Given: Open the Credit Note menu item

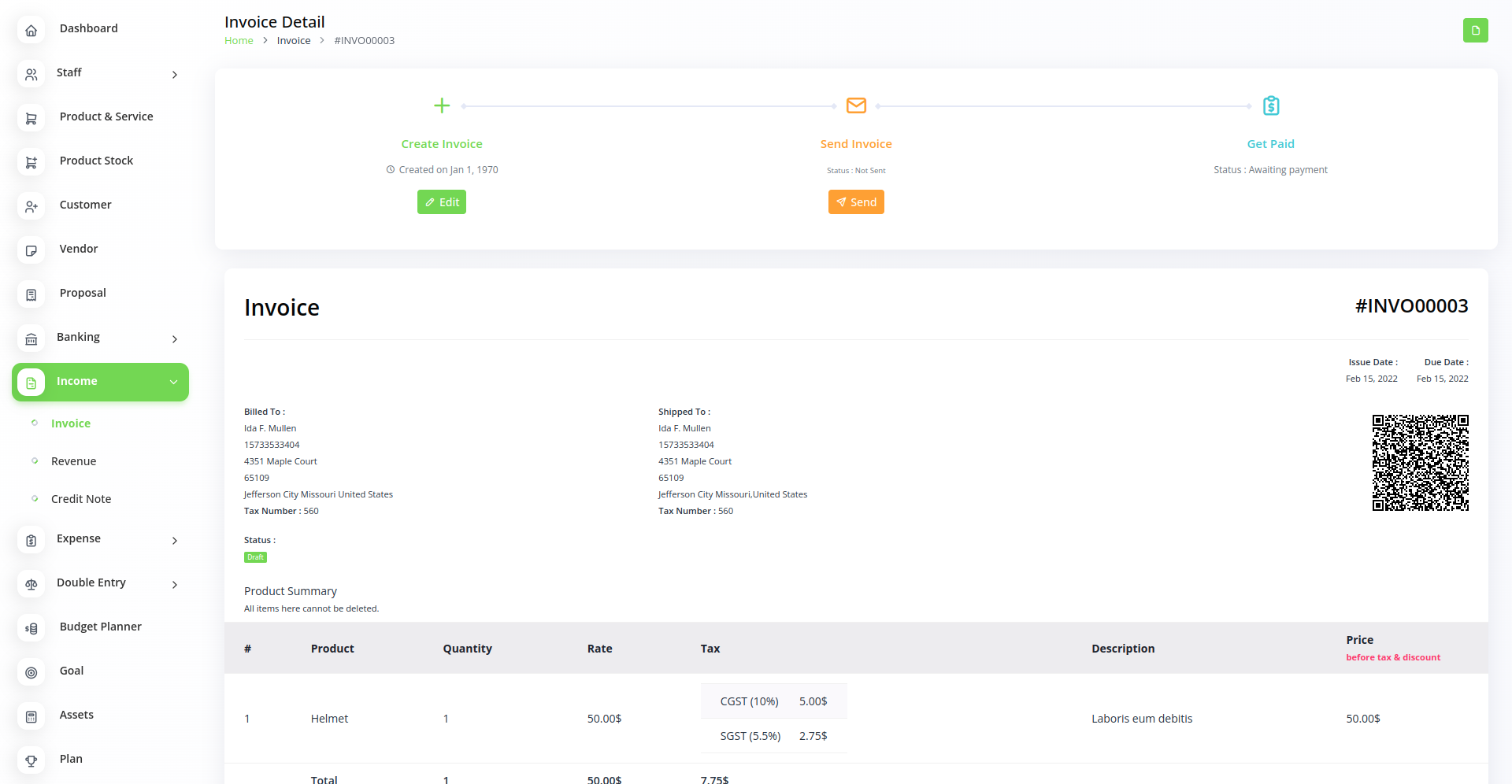Looking at the screenshot, I should (81, 499).
